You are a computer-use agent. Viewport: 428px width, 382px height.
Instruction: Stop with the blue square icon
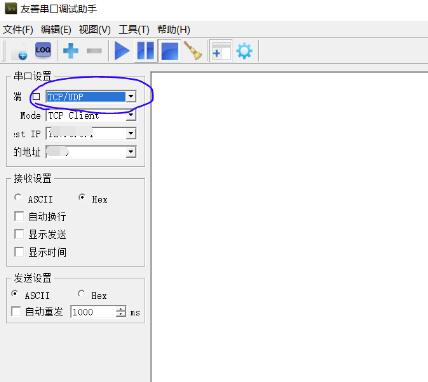pyautogui.click(x=170, y=51)
